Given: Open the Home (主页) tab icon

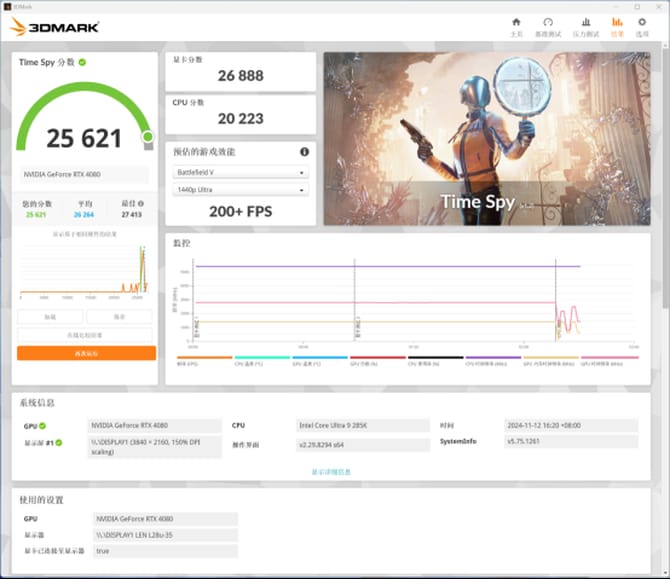Looking at the screenshot, I should [516, 26].
